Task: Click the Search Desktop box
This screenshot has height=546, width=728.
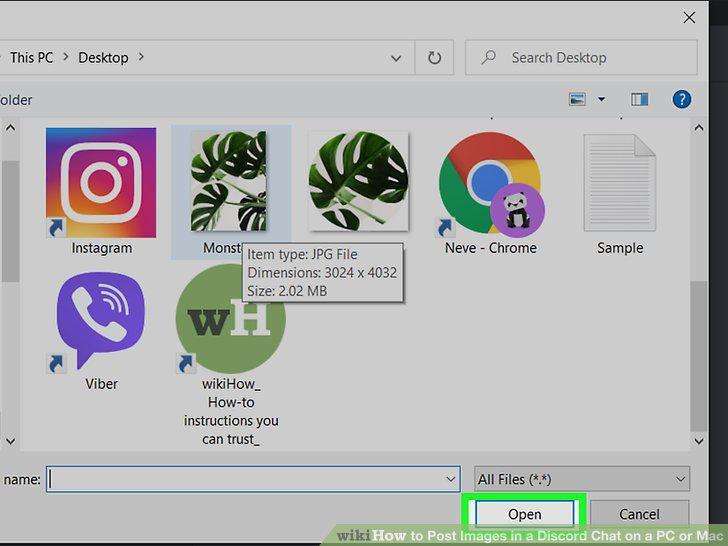Action: pos(581,58)
